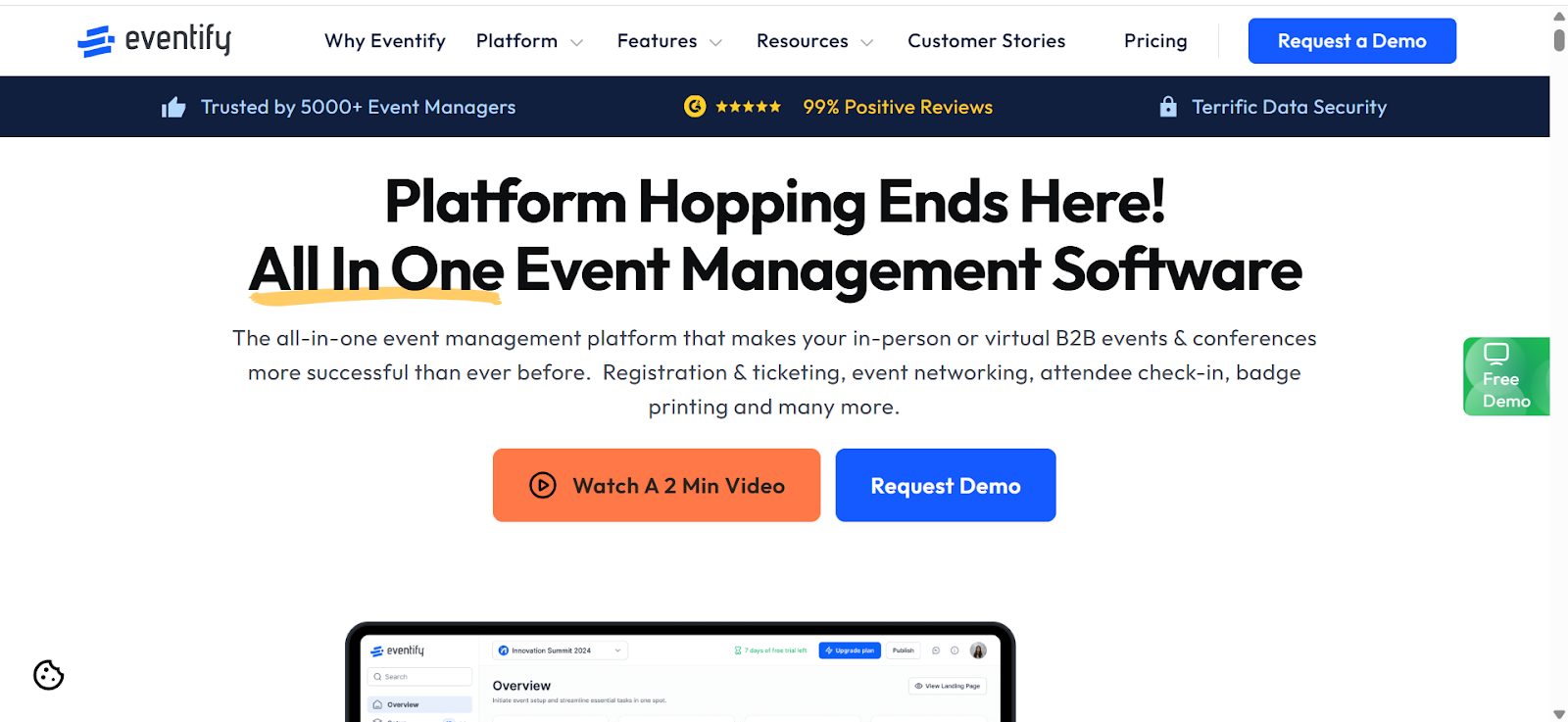Expand the chevron next to Platform
The image size is (1568, 722).
click(576, 42)
